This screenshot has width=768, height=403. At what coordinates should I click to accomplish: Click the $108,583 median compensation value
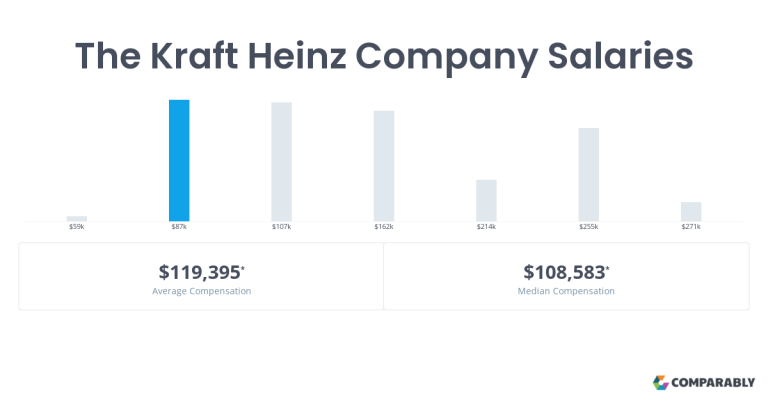click(x=566, y=272)
